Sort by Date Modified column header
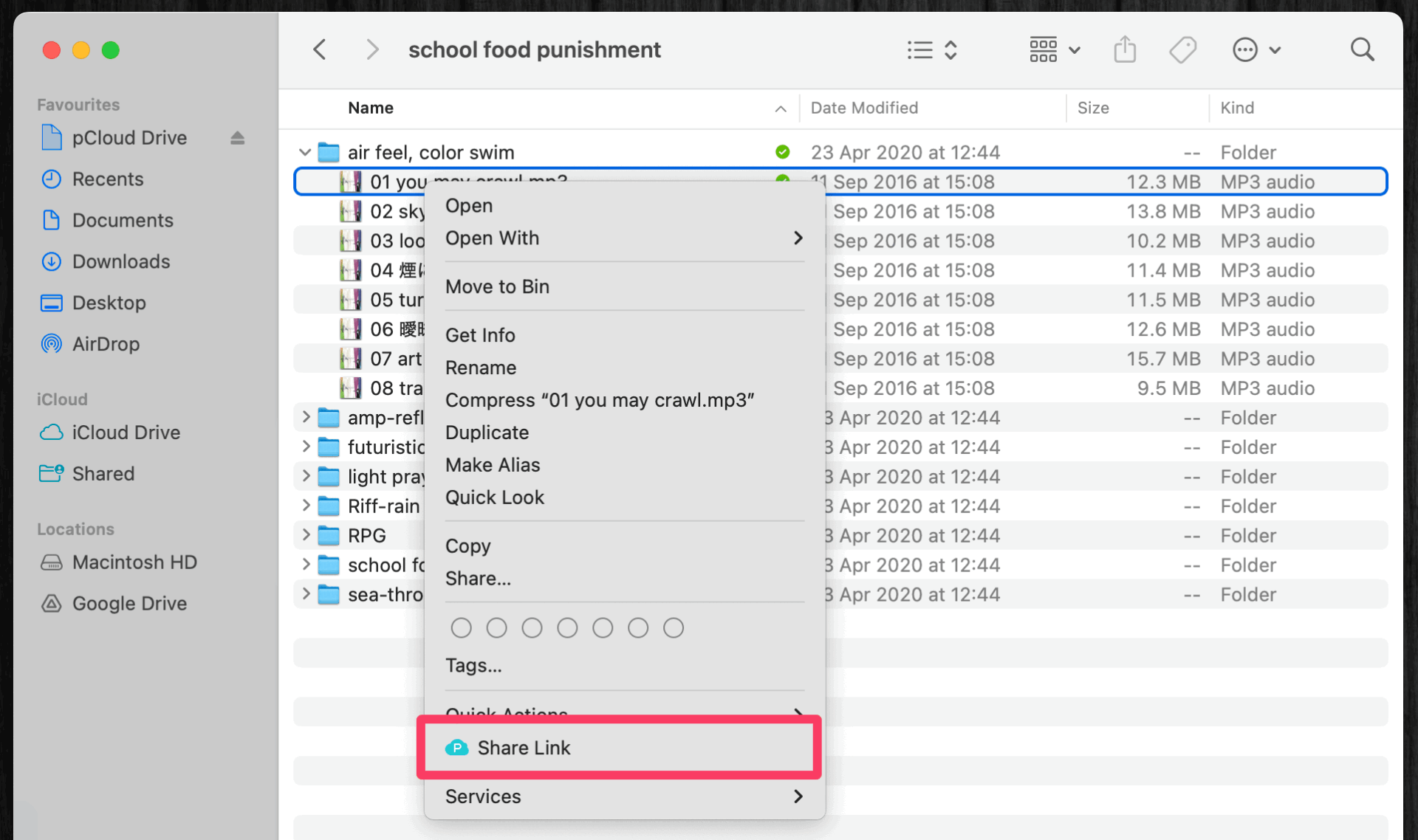 pos(864,108)
